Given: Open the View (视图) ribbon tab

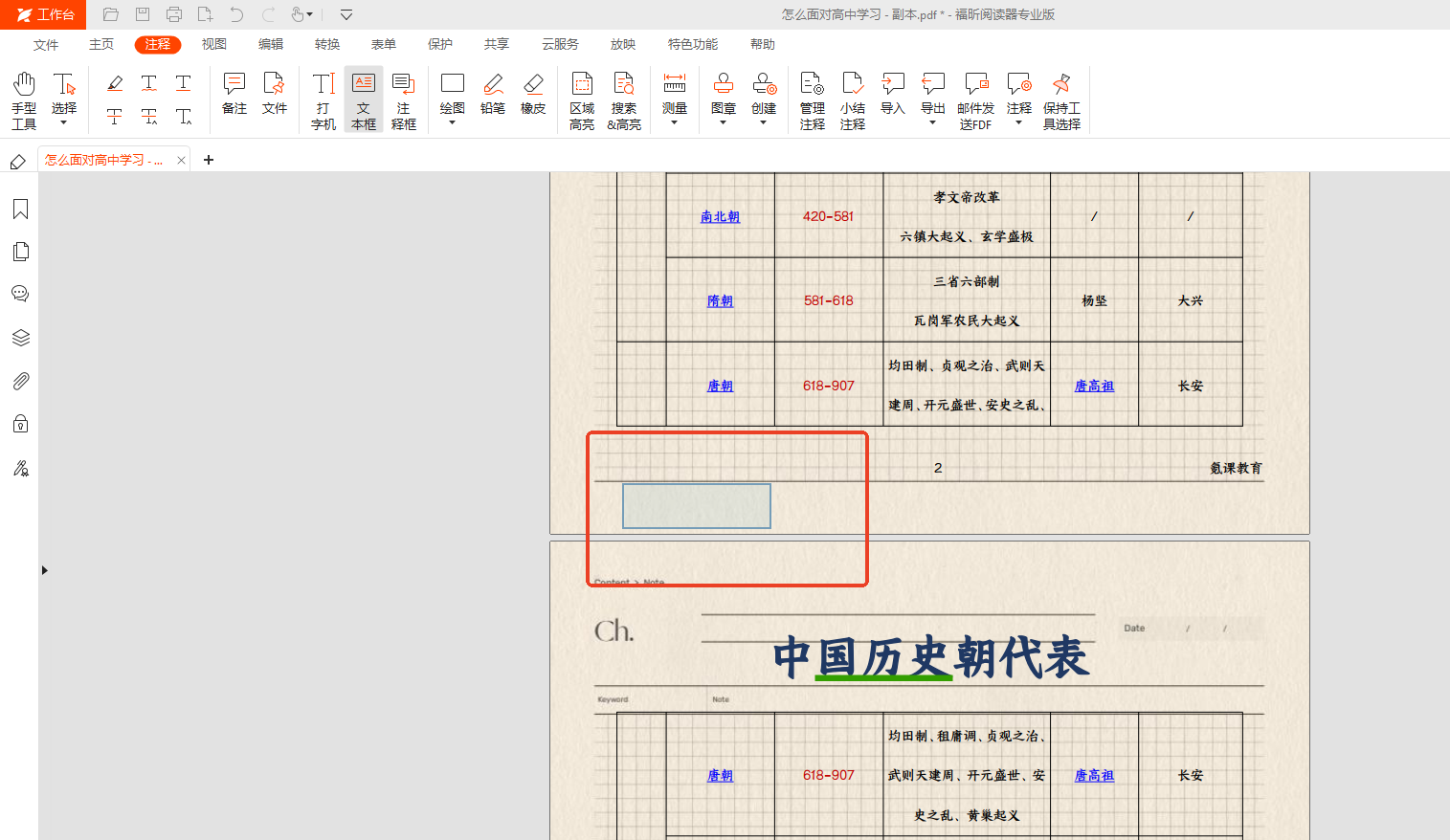Looking at the screenshot, I should [x=214, y=44].
